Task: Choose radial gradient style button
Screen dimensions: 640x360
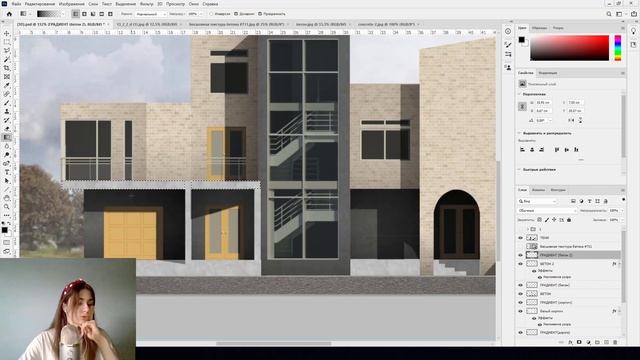Action: click(x=84, y=14)
